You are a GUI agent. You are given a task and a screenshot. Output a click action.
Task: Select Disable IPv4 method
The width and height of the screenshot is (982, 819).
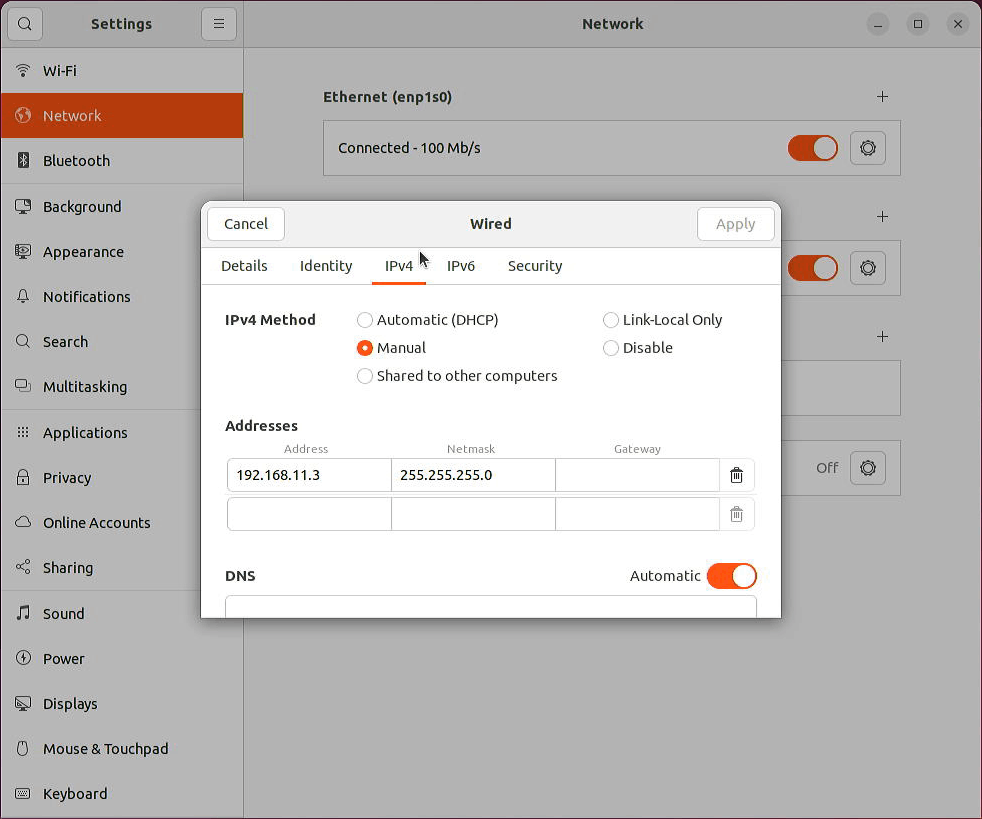tap(638, 348)
